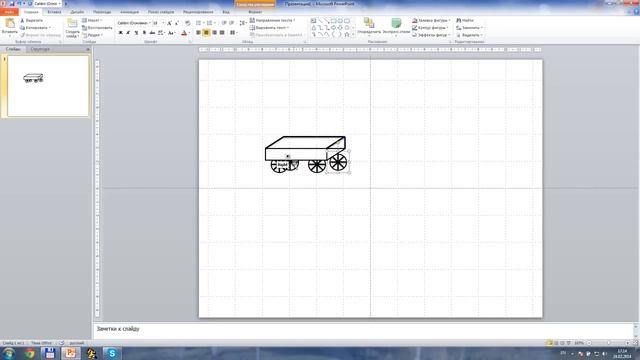This screenshot has width=640, height=360.
Task: Open the character spacing dropdown
Action: [x=161, y=33]
